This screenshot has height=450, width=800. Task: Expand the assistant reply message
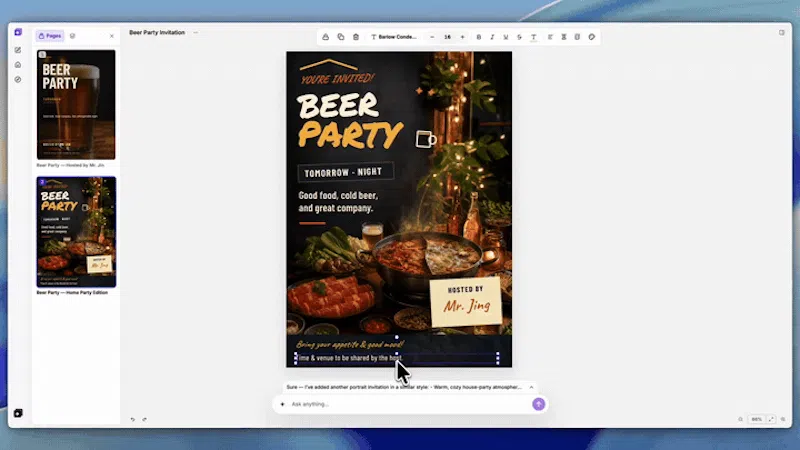[x=531, y=387]
